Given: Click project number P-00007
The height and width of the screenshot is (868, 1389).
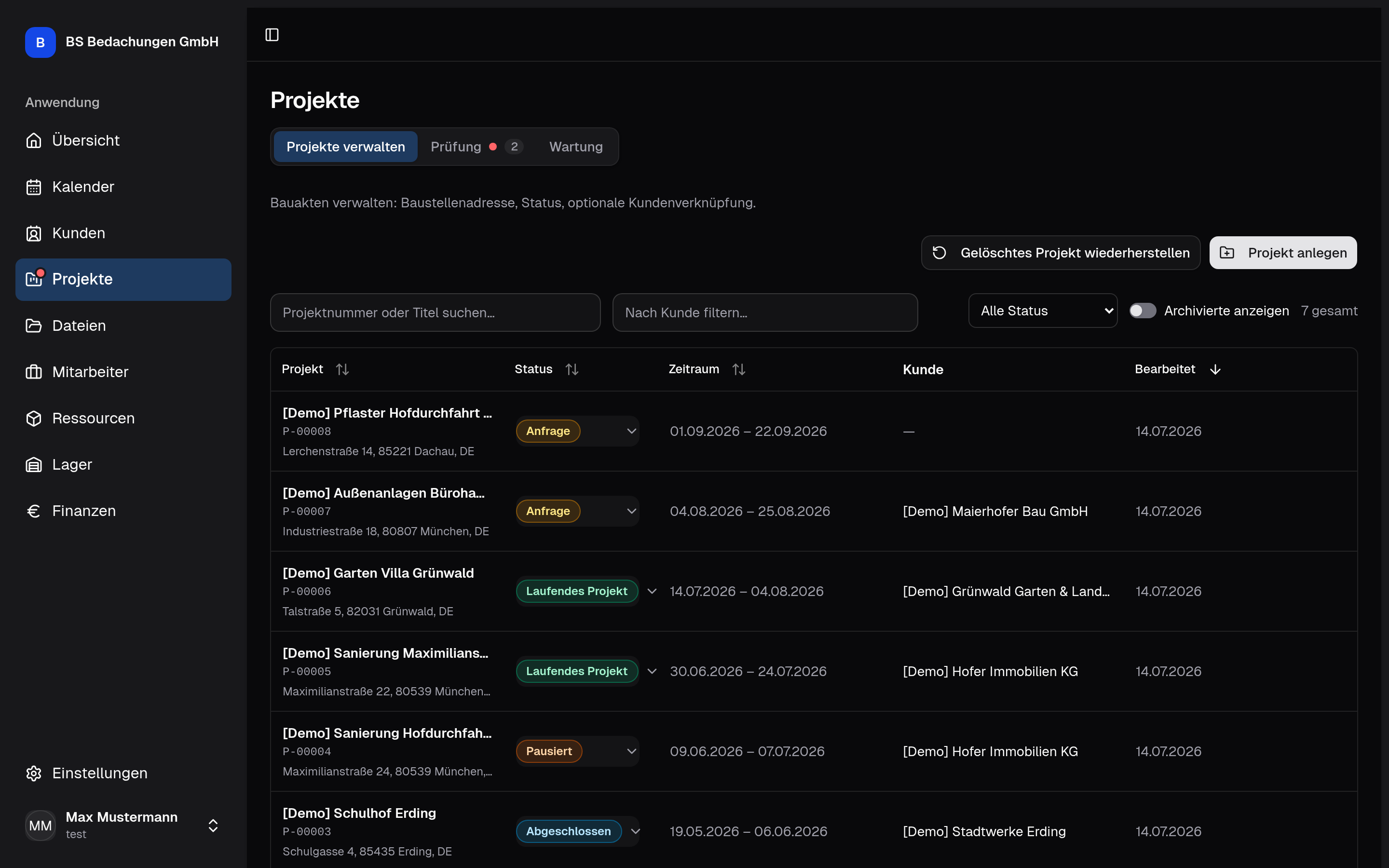Looking at the screenshot, I should [307, 511].
